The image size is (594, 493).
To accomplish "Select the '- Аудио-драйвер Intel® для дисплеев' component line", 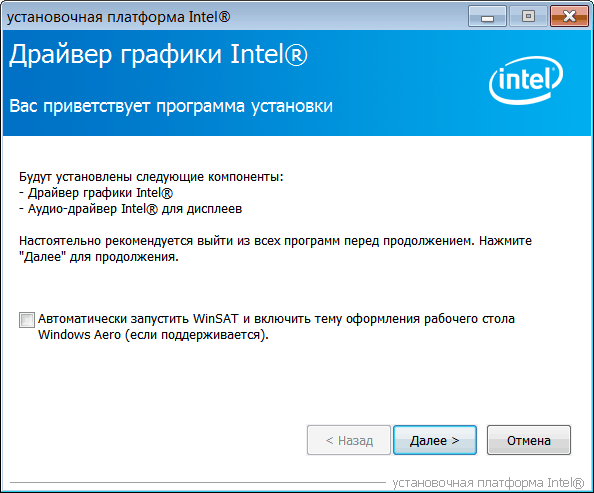I will pyautogui.click(x=131, y=209).
